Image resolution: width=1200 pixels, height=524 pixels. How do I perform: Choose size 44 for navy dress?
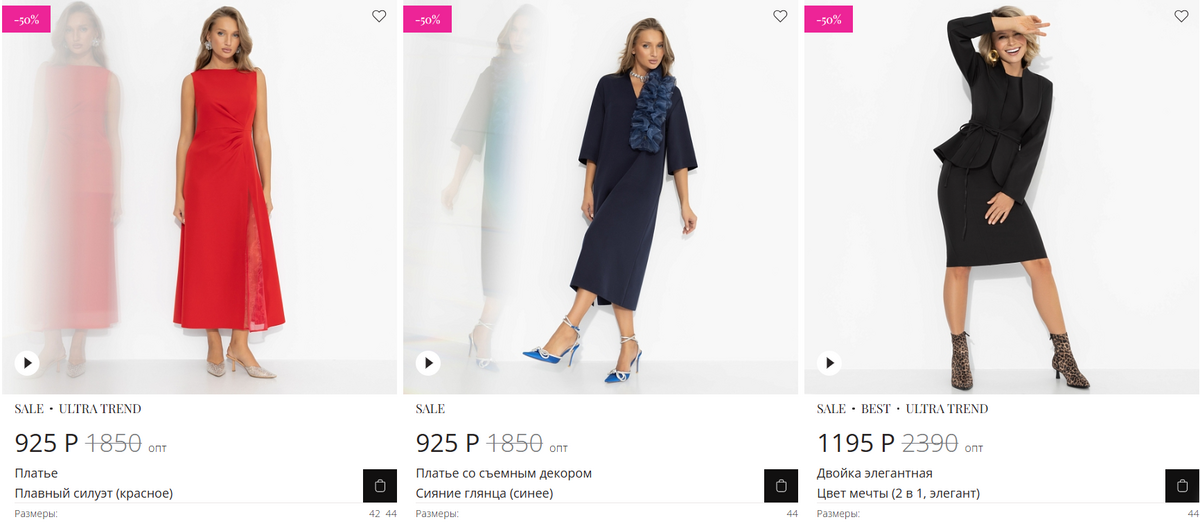tap(792, 514)
